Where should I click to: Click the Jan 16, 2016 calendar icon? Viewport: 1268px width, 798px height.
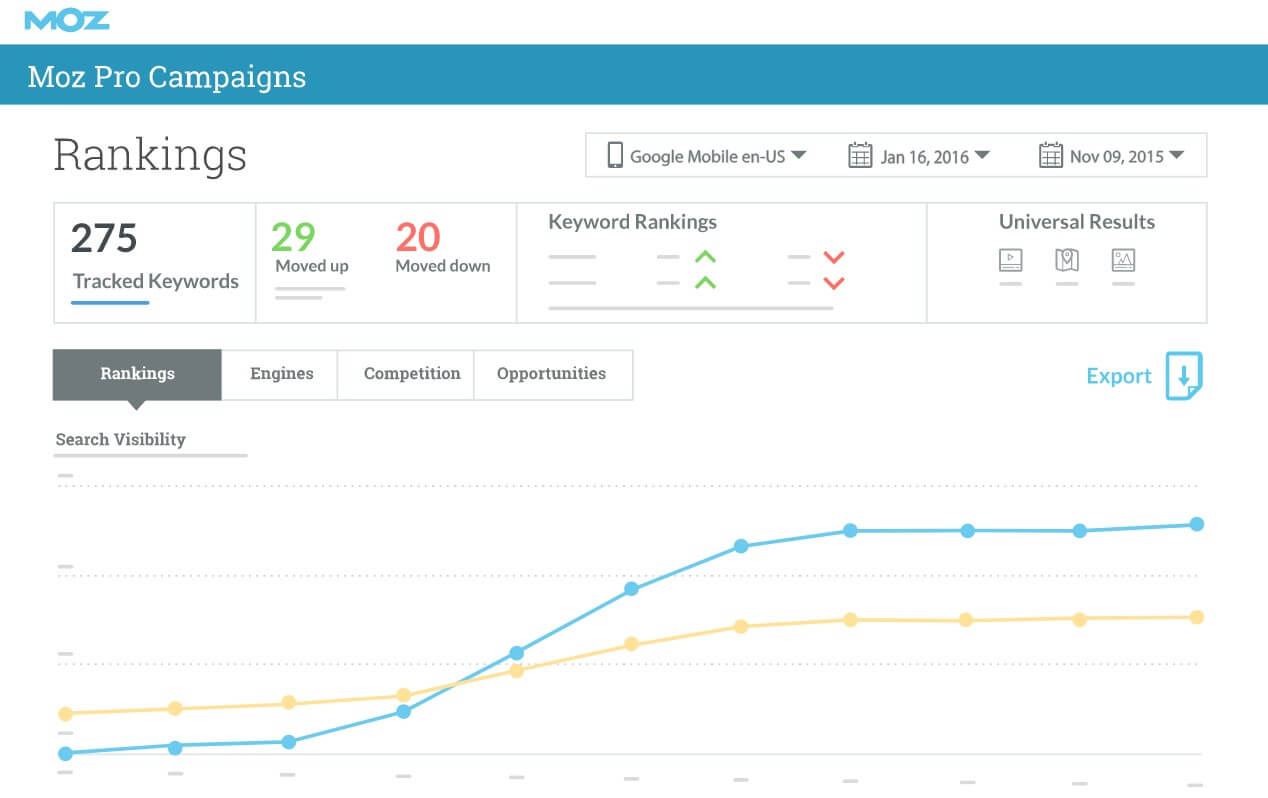pyautogui.click(x=859, y=156)
